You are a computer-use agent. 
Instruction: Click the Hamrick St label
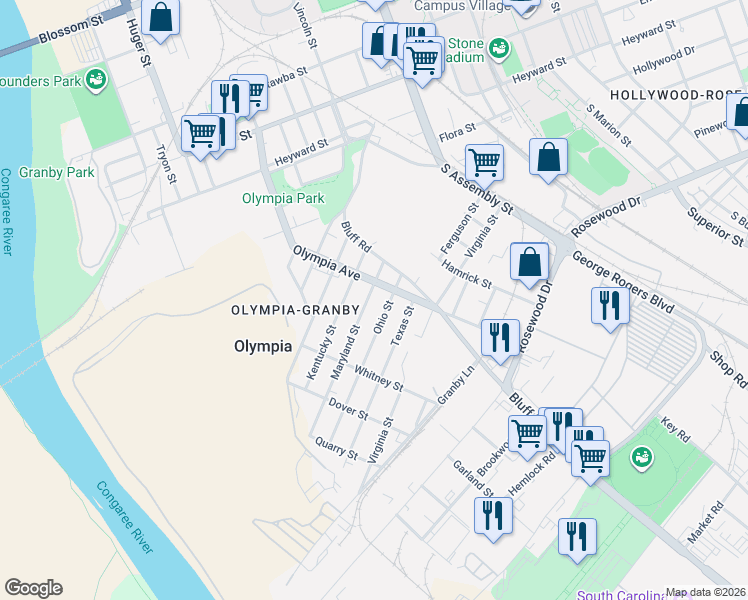[467, 274]
